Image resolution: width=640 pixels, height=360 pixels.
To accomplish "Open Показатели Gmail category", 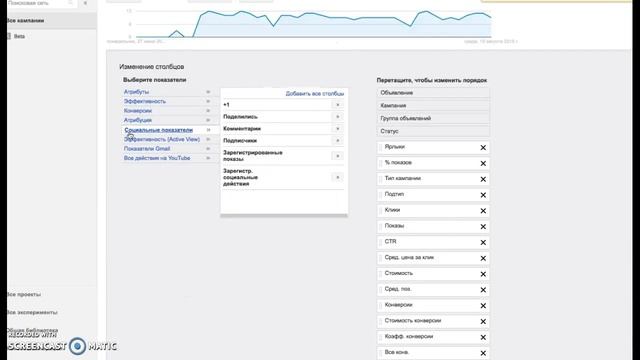I will [x=147, y=149].
